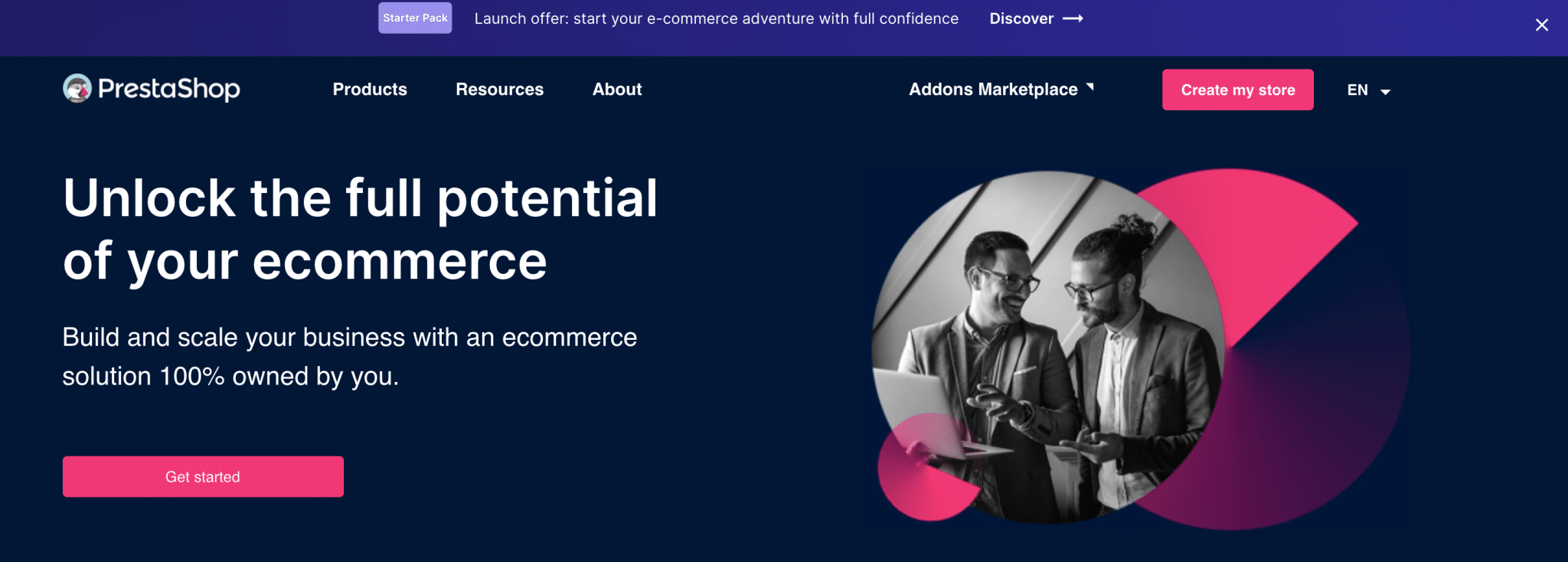
Task: Expand the EN language caret
Action: coord(1385,92)
